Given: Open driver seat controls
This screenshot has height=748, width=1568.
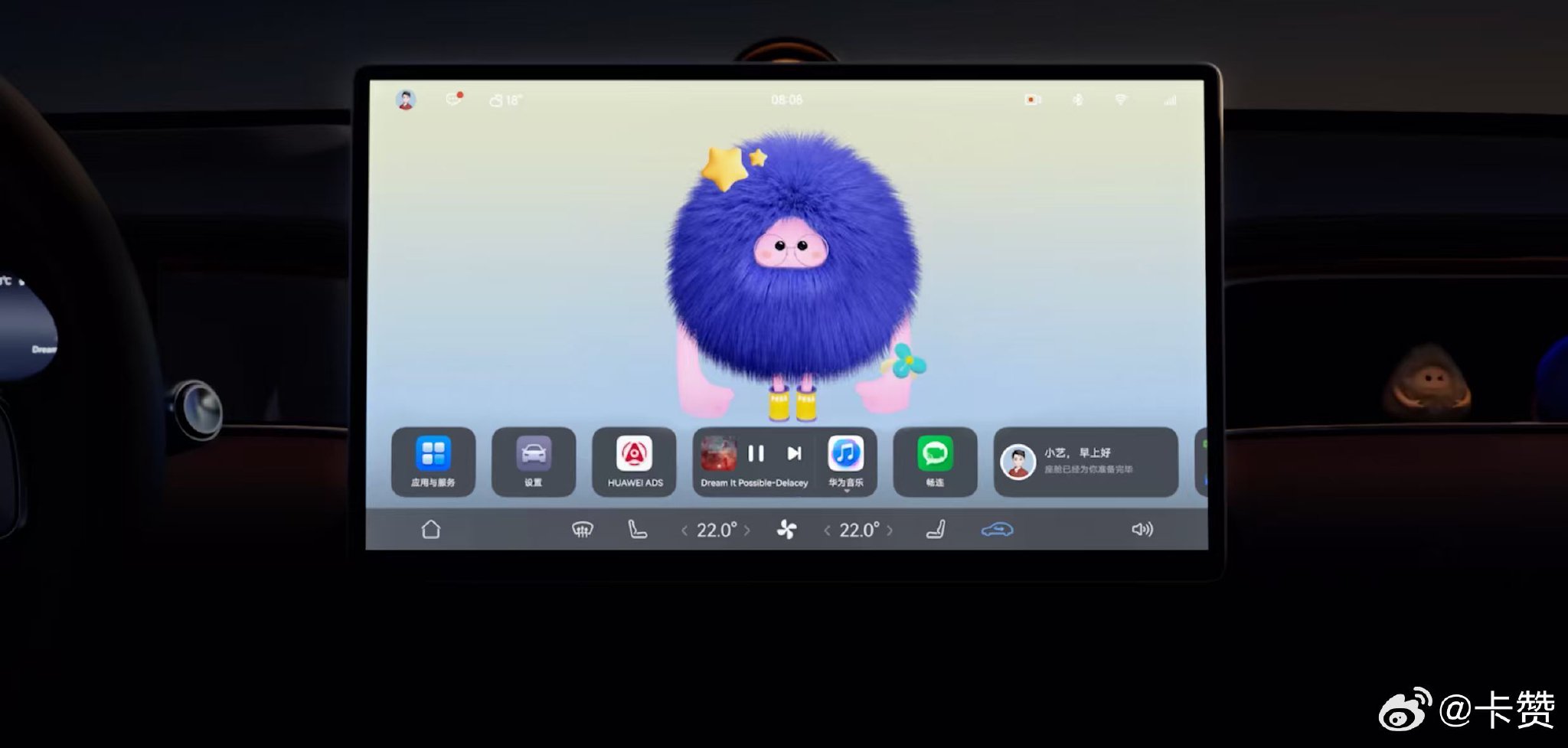Looking at the screenshot, I should [637, 529].
